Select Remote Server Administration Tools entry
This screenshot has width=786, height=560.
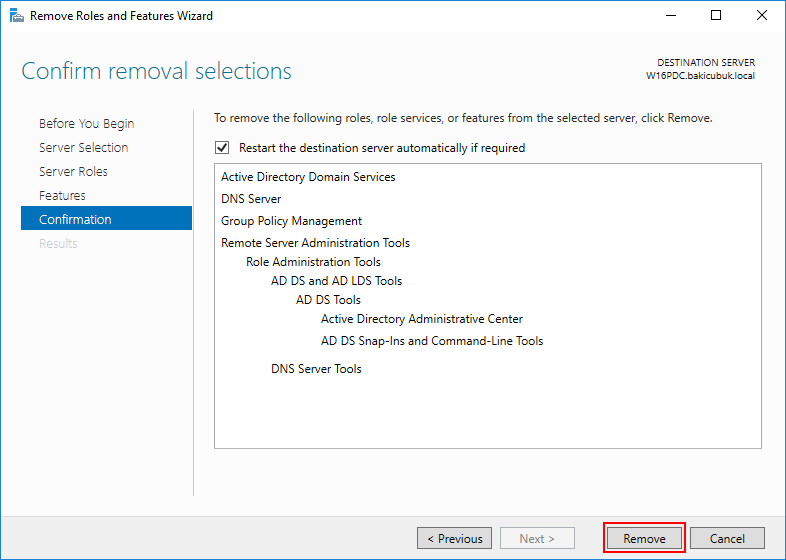pos(315,243)
